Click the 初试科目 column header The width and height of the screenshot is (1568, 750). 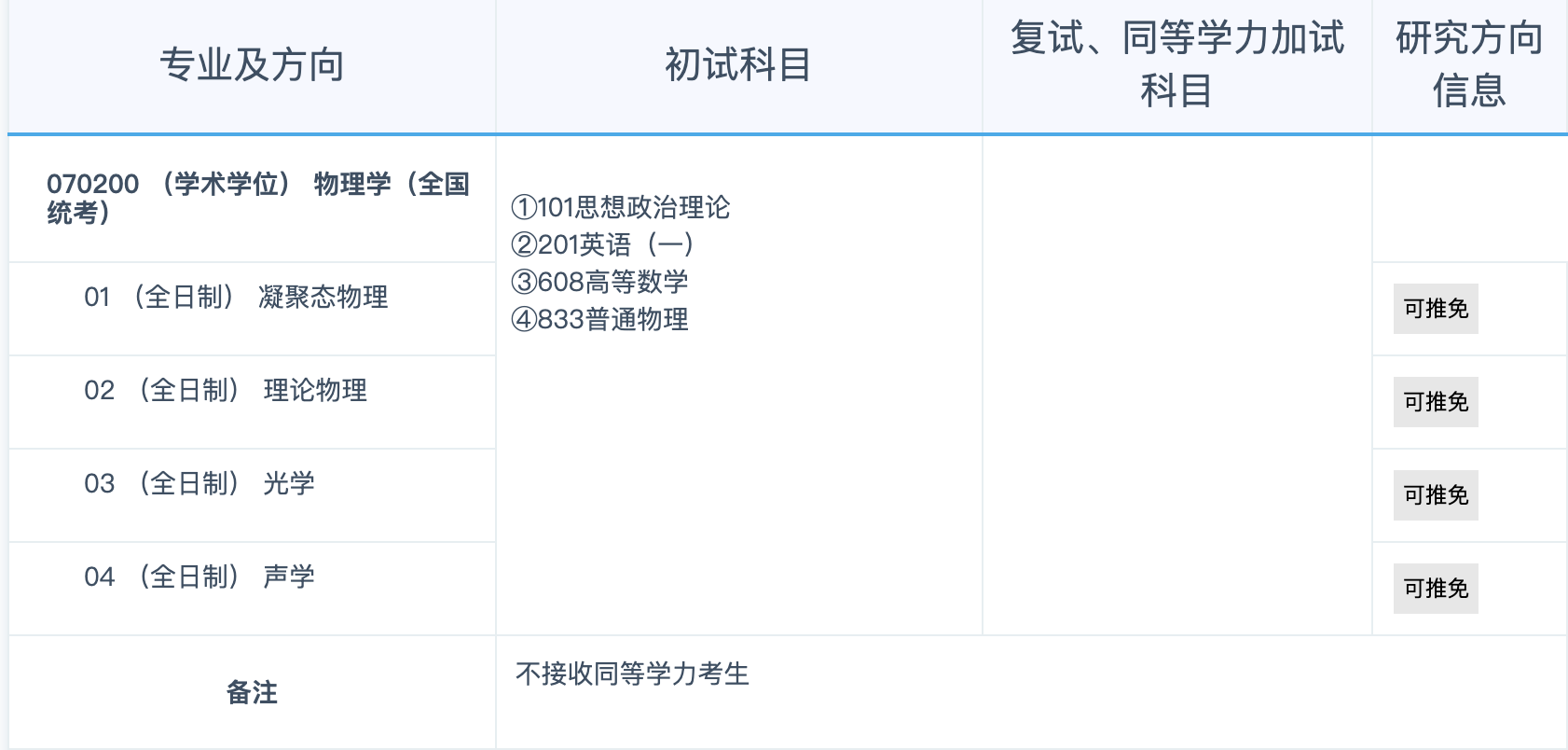[737, 65]
